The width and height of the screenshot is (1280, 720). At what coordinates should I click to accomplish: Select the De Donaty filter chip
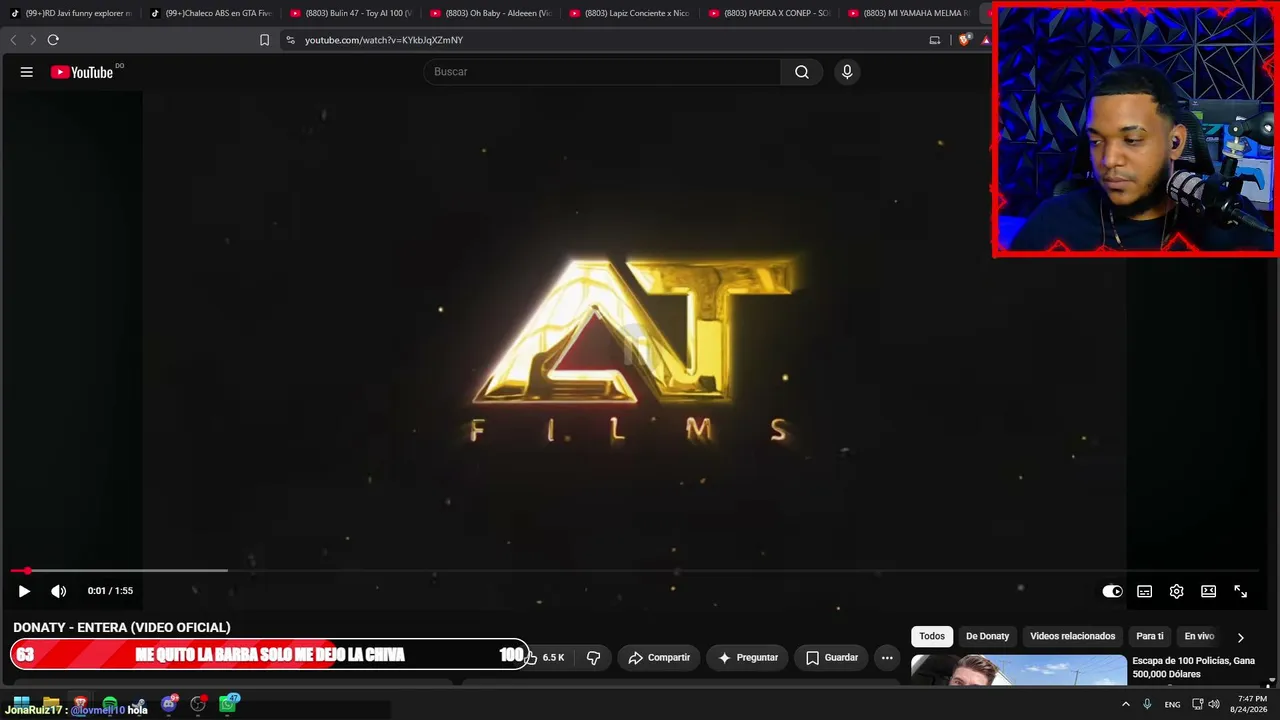(x=987, y=636)
